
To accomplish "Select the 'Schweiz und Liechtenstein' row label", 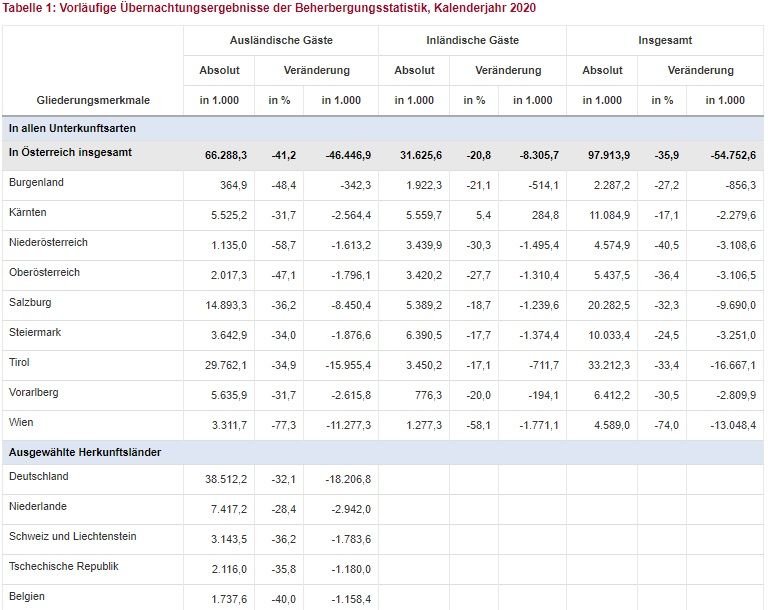I will pyautogui.click(x=72, y=537).
